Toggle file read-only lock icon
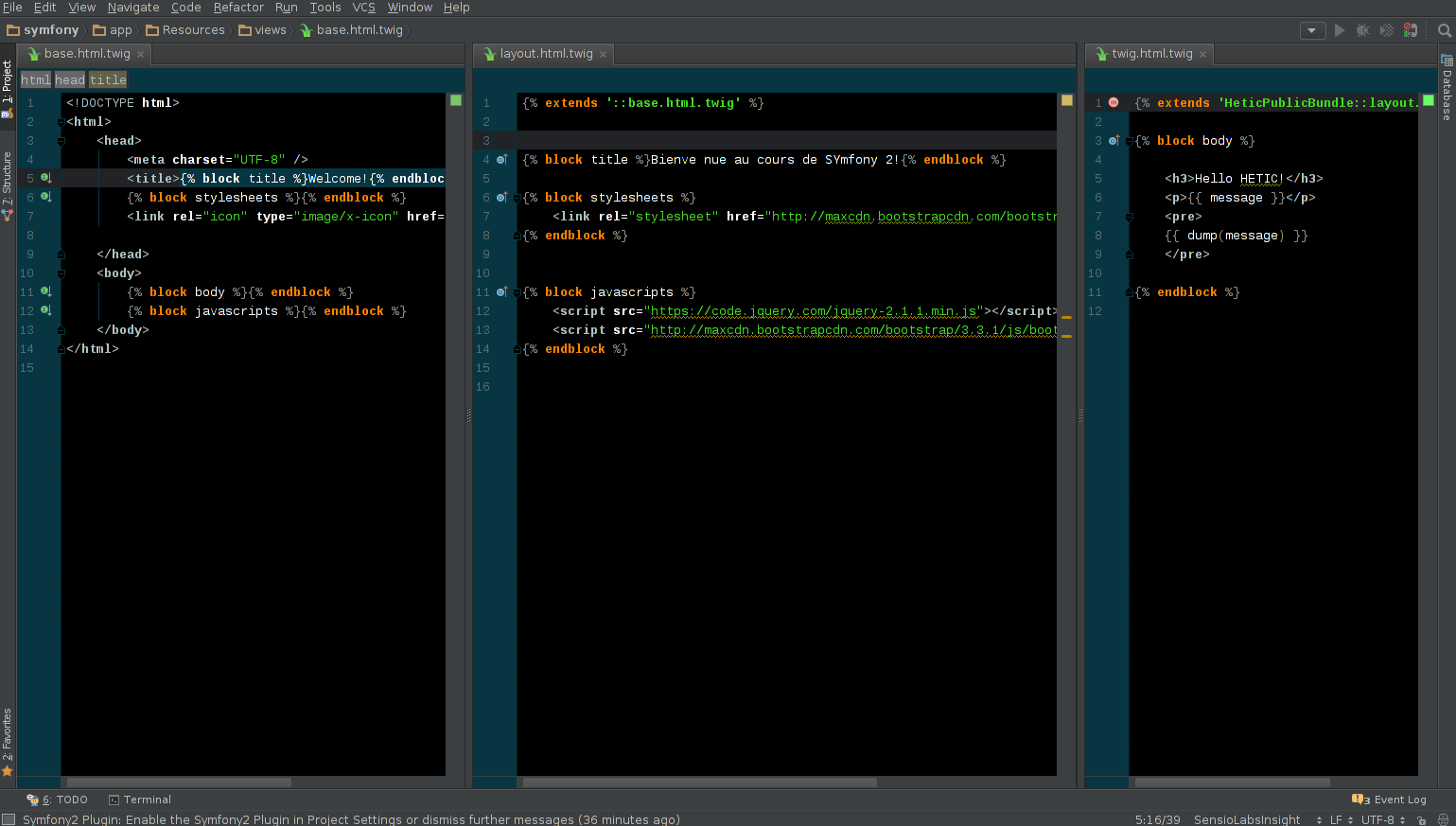The height and width of the screenshot is (826, 1456). [x=1422, y=819]
